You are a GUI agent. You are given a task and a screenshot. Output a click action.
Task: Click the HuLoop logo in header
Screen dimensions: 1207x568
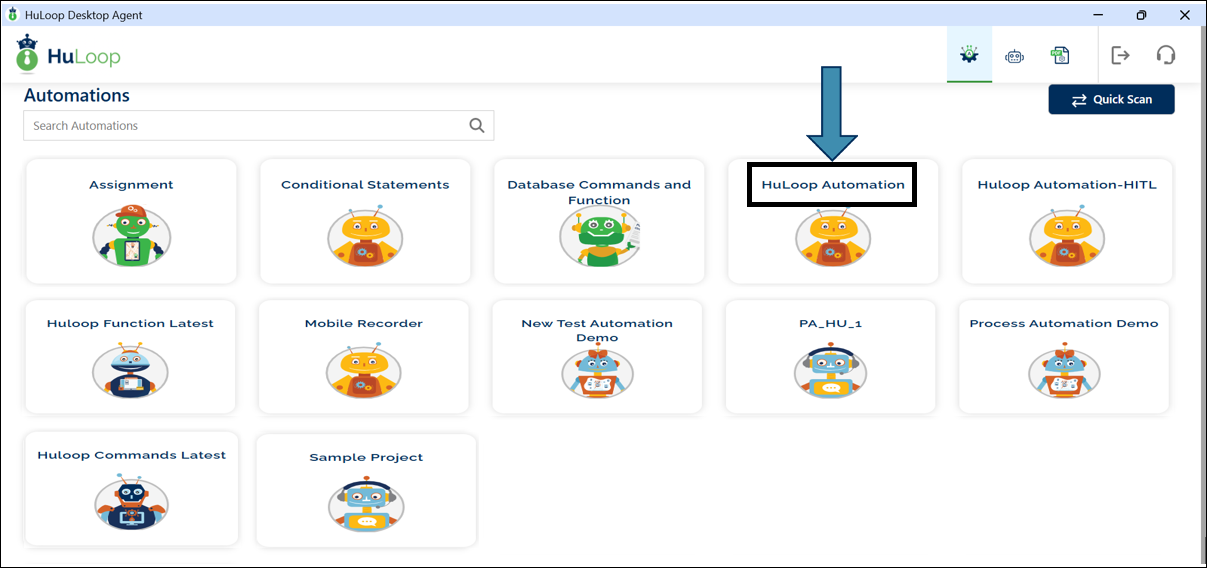(x=68, y=56)
